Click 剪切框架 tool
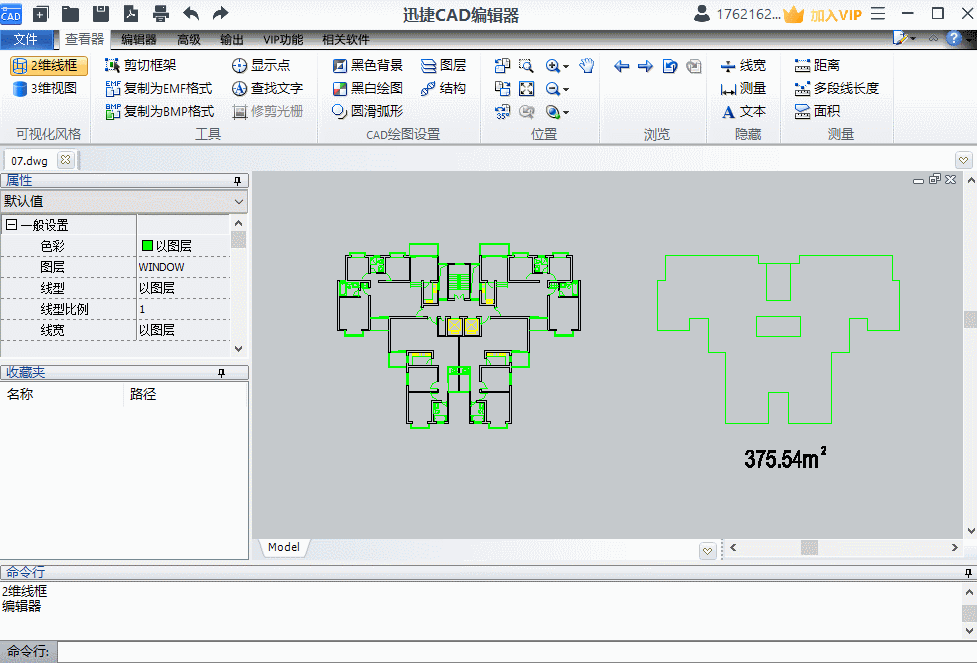The height and width of the screenshot is (663, 977). pos(141,65)
